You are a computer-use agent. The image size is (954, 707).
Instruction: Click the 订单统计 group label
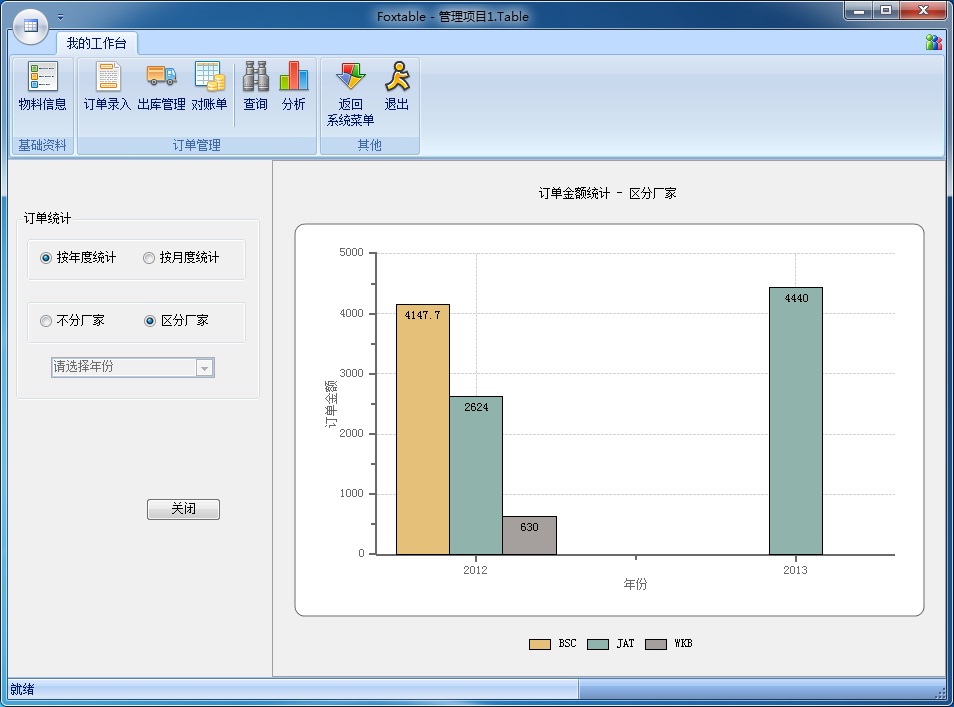(x=47, y=218)
